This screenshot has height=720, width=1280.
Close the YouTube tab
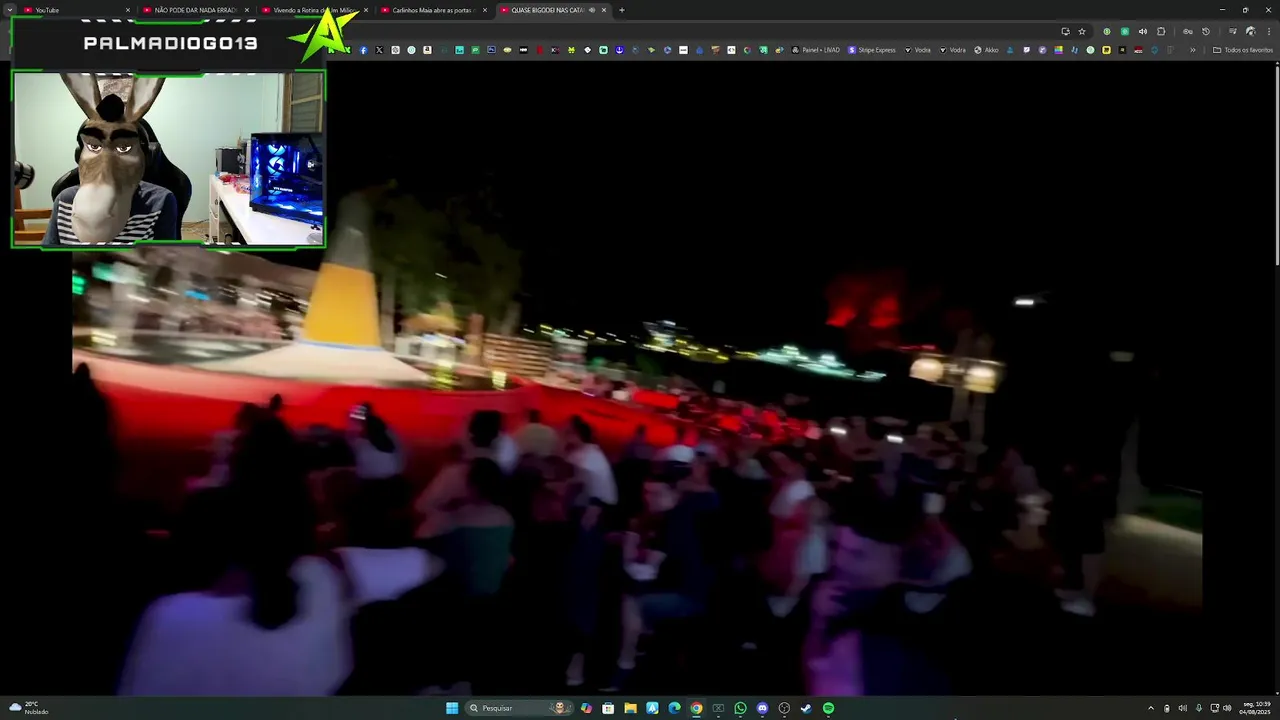(128, 10)
